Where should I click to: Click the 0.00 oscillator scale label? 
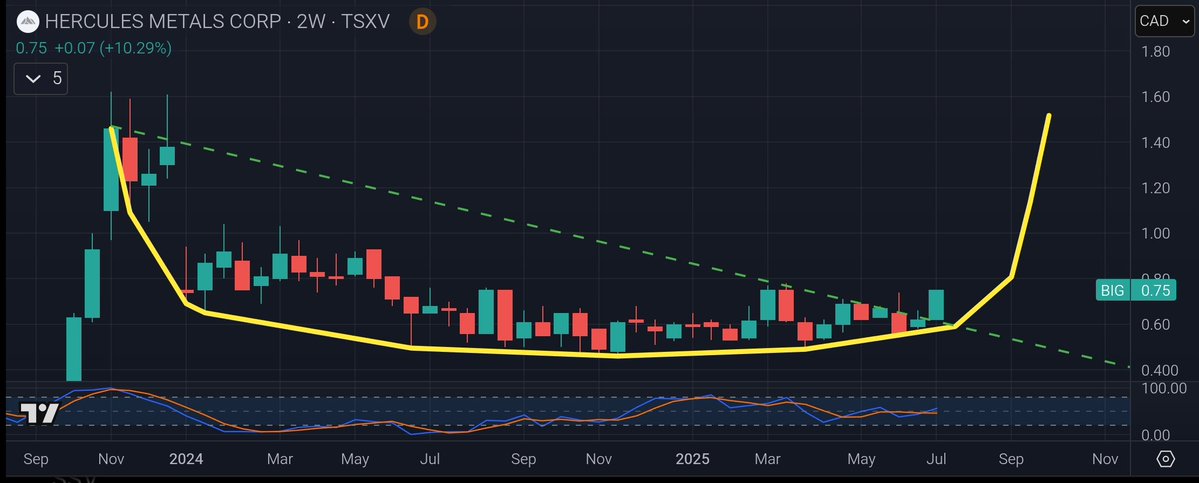click(1155, 436)
